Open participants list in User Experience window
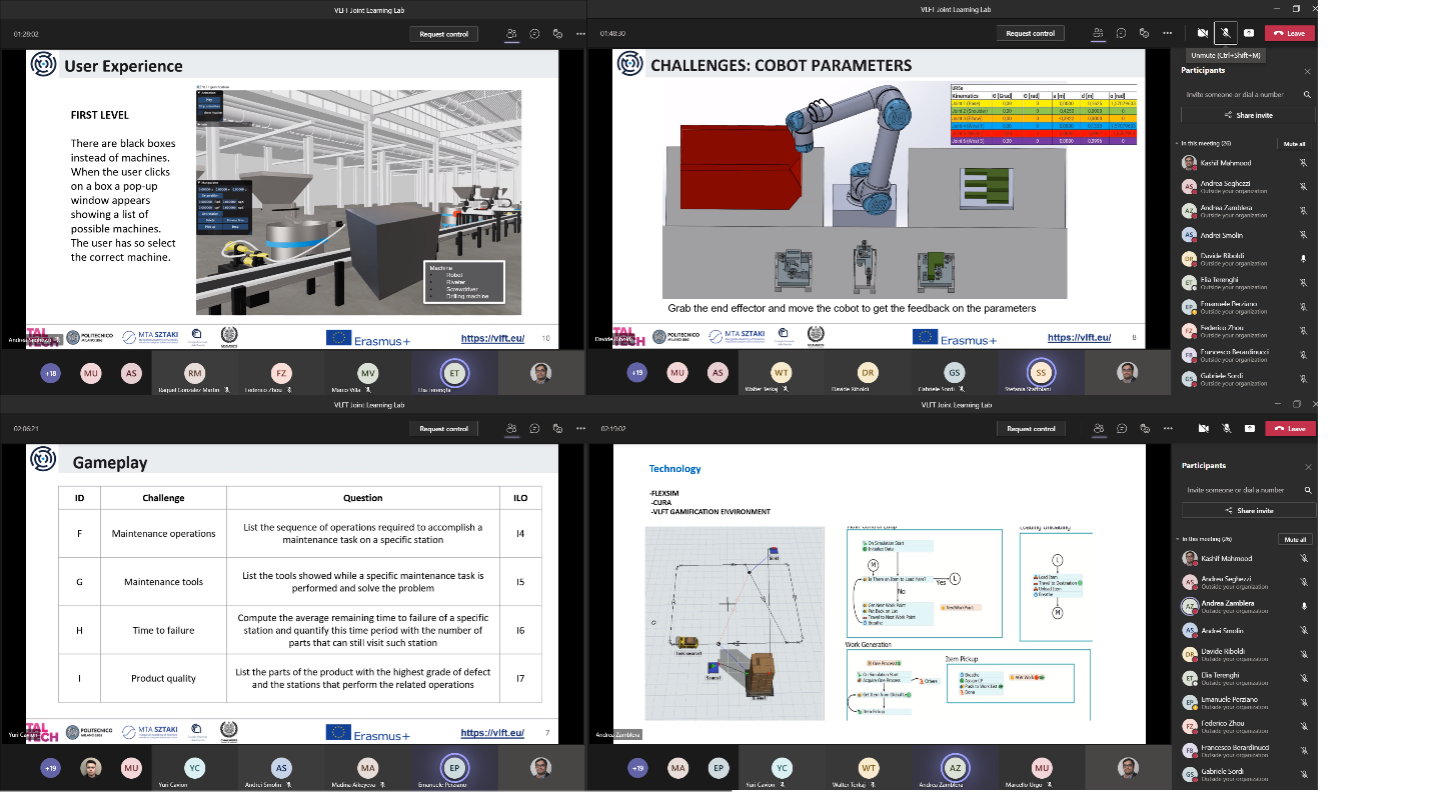 coord(511,33)
